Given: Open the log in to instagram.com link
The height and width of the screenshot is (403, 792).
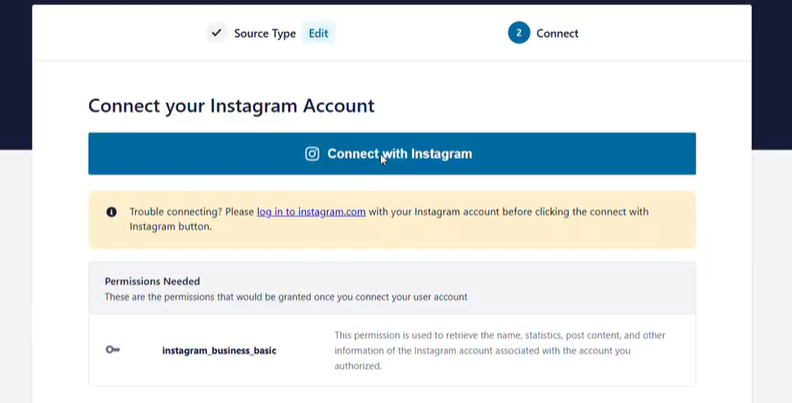Looking at the screenshot, I should coord(311,212).
